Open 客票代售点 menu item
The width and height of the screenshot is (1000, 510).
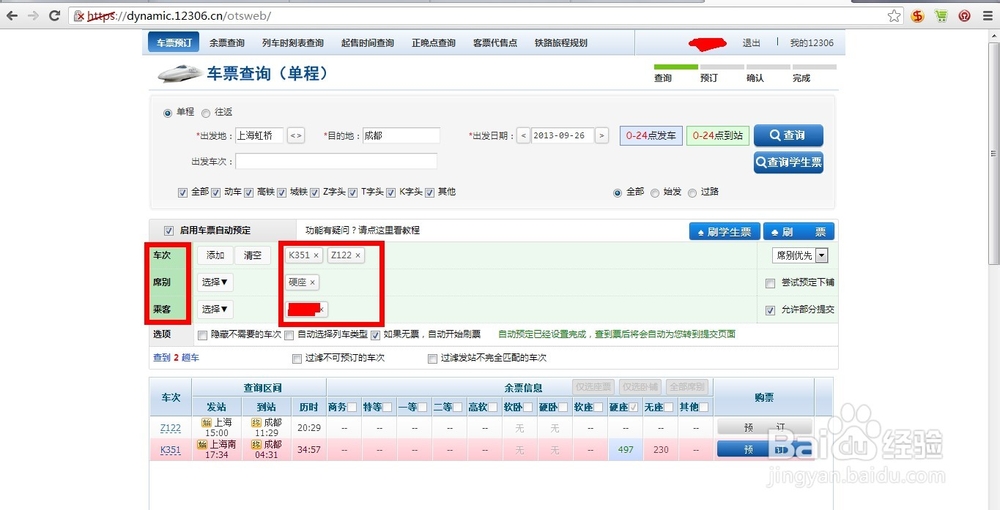click(495, 43)
